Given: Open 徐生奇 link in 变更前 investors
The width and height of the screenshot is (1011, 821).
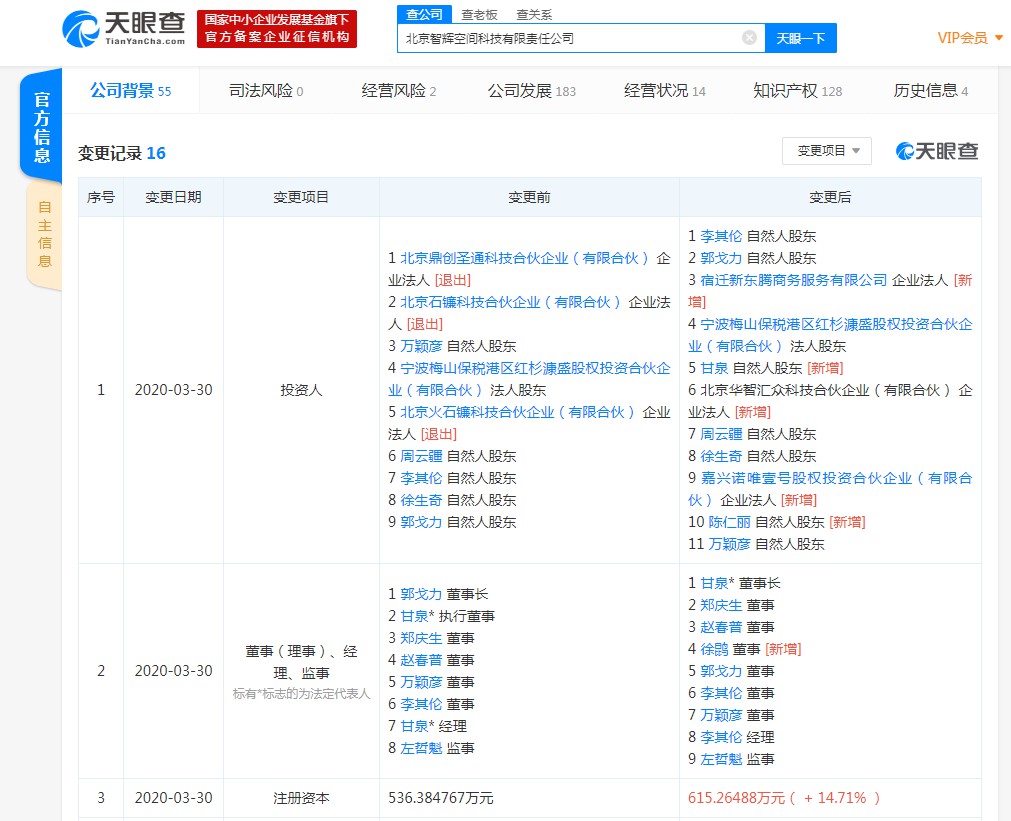Looking at the screenshot, I should (x=421, y=500).
